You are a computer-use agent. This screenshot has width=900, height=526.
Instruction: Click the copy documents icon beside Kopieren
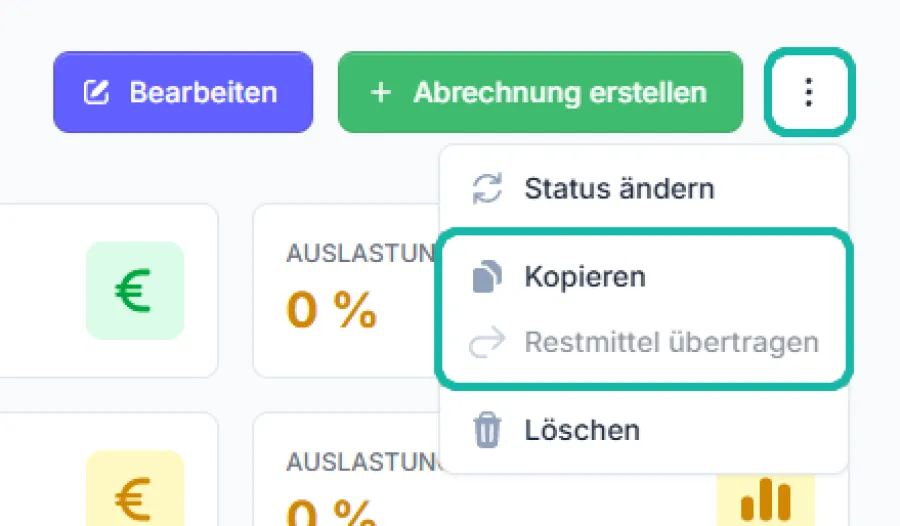coord(487,276)
